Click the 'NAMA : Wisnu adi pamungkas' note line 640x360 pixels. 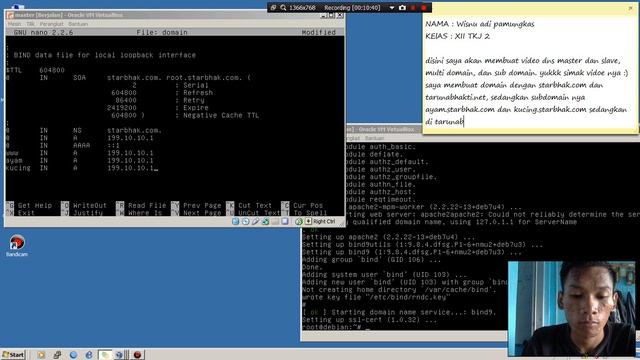(x=480, y=24)
